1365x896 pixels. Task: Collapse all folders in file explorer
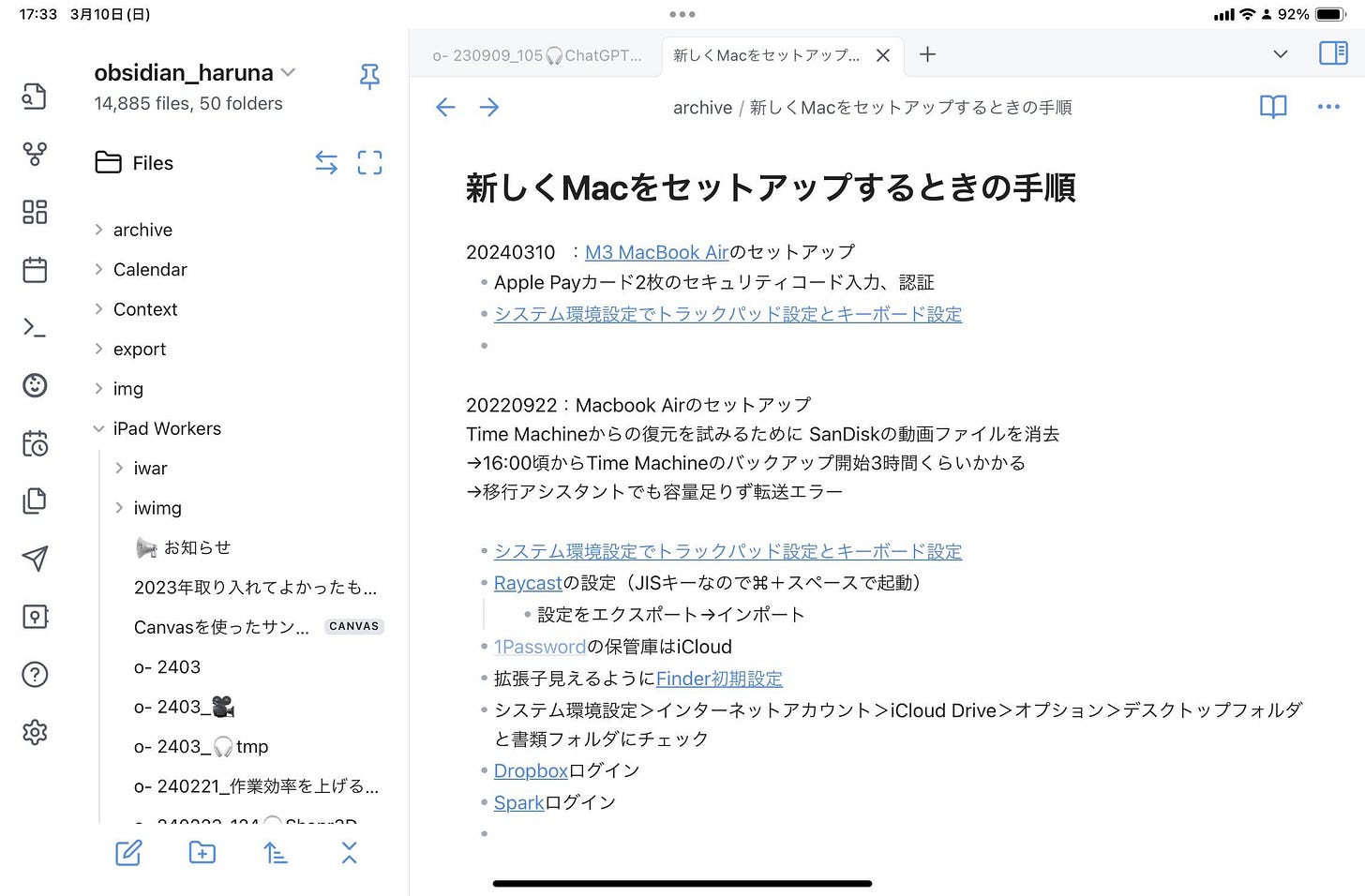(350, 853)
